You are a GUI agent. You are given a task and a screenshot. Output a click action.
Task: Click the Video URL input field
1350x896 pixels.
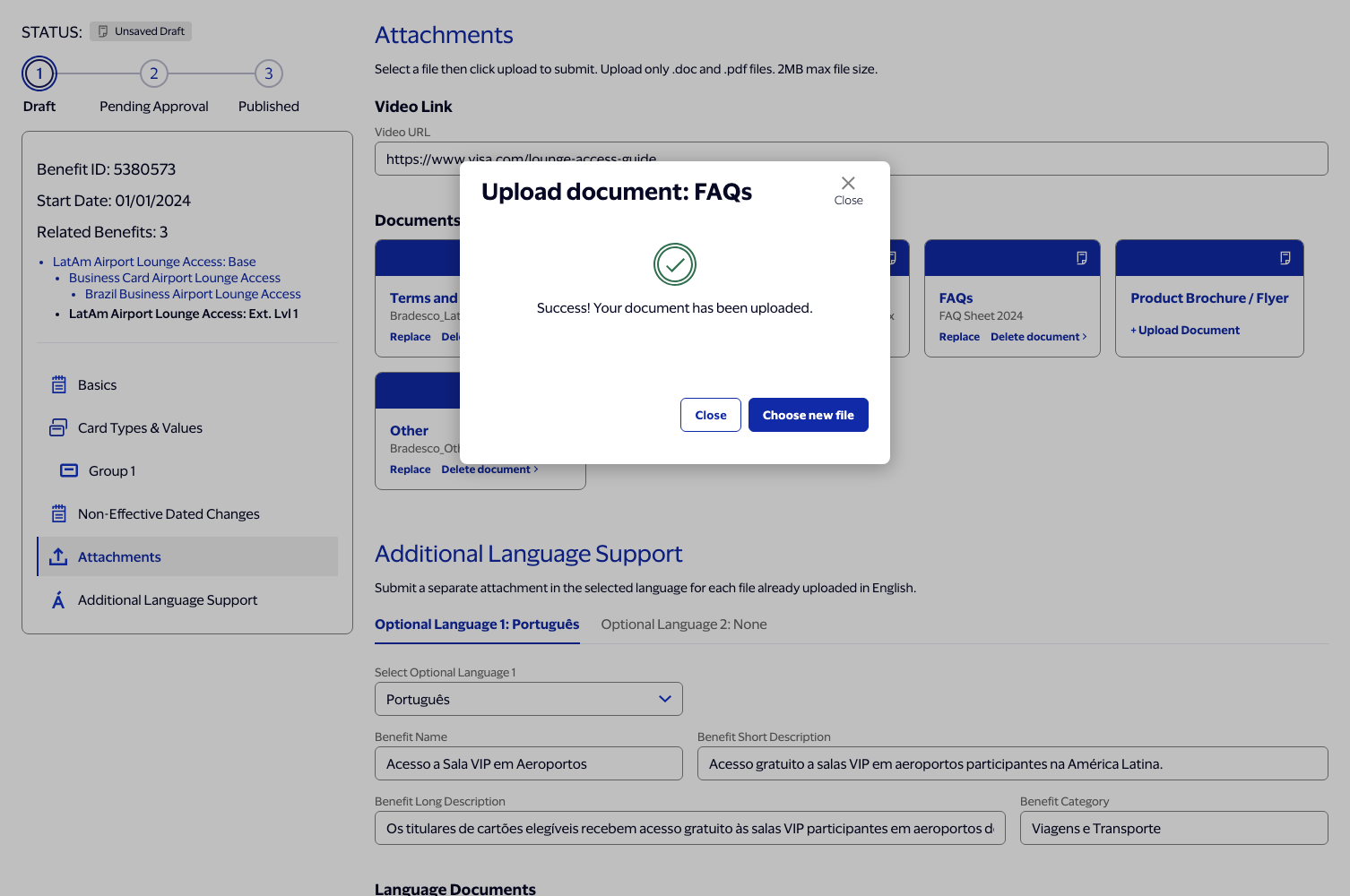tap(852, 159)
